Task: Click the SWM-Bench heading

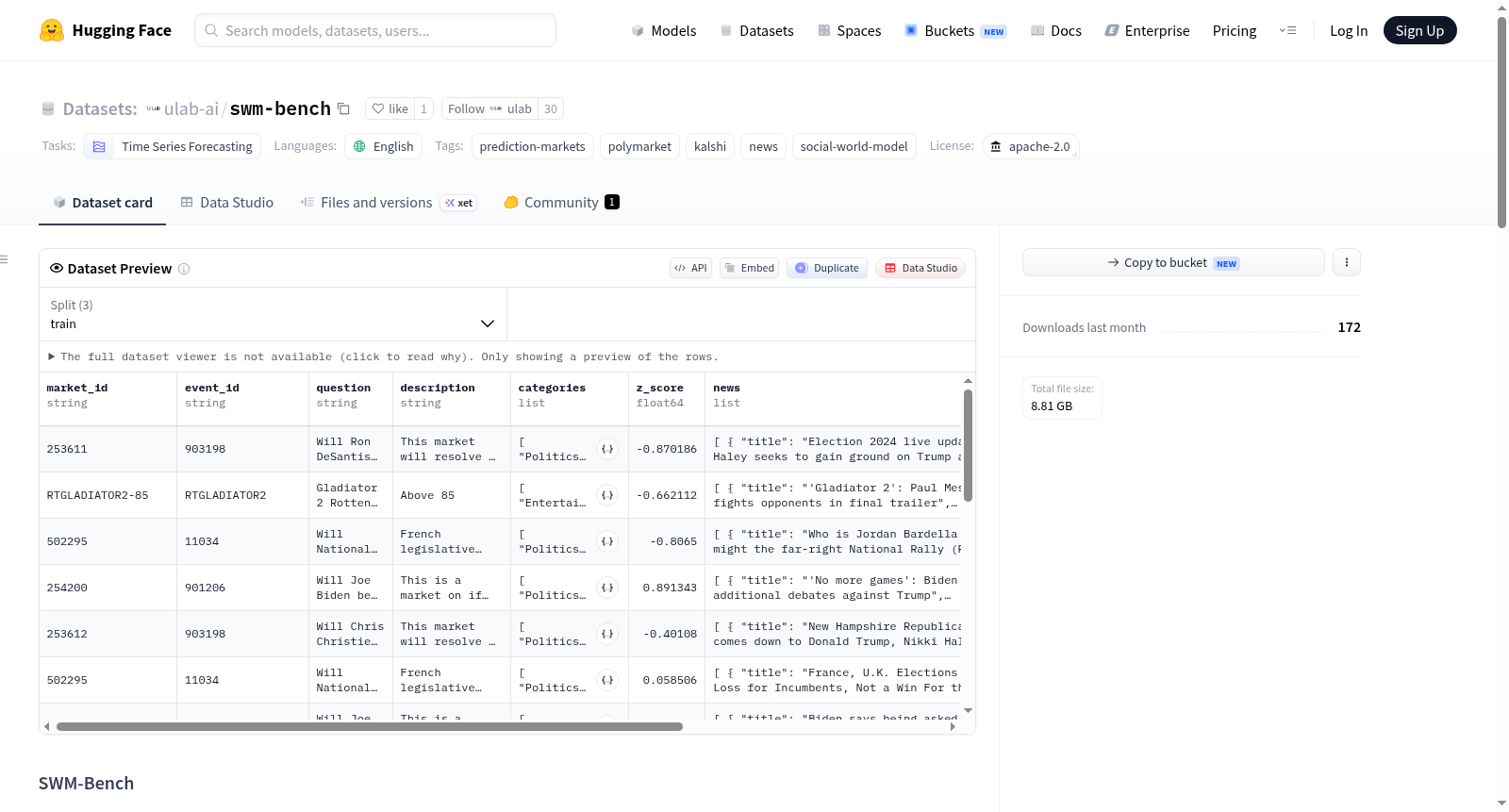Action: (86, 784)
